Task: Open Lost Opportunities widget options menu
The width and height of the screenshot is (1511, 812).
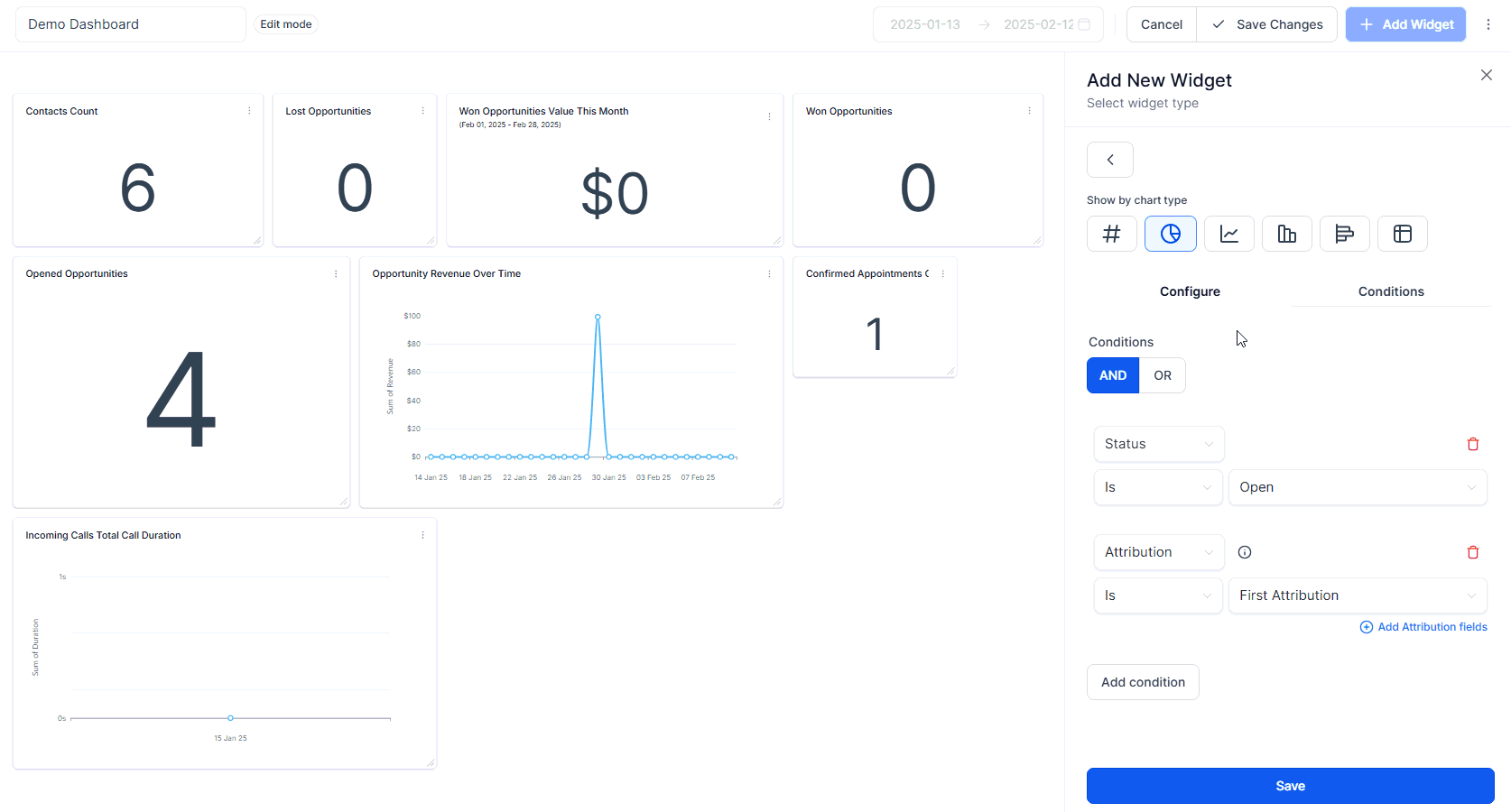Action: [x=422, y=111]
